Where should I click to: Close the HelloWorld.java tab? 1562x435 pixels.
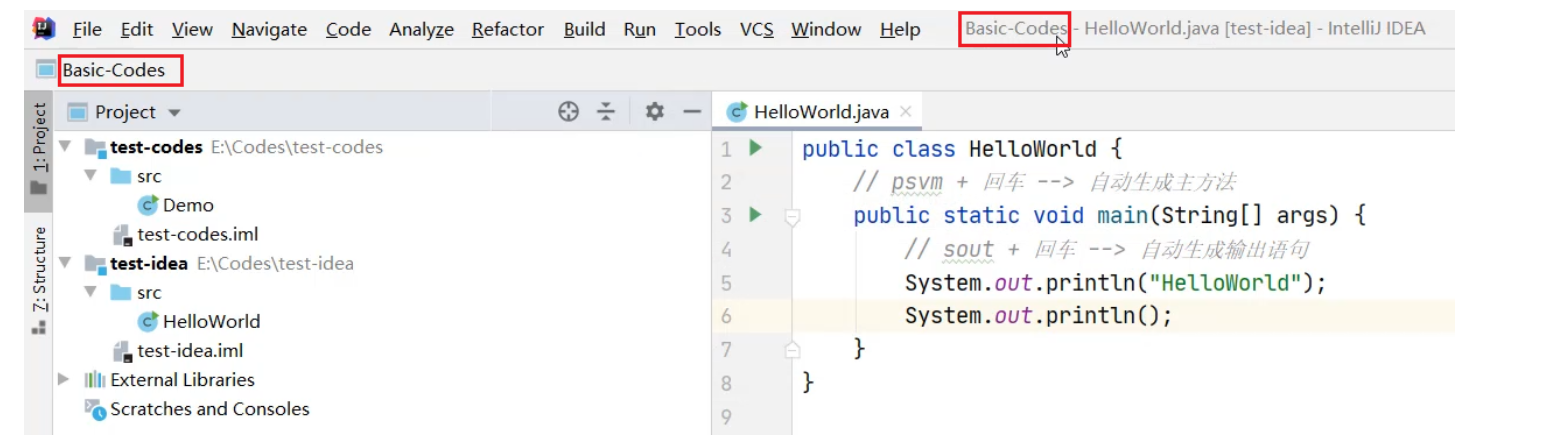coord(905,112)
